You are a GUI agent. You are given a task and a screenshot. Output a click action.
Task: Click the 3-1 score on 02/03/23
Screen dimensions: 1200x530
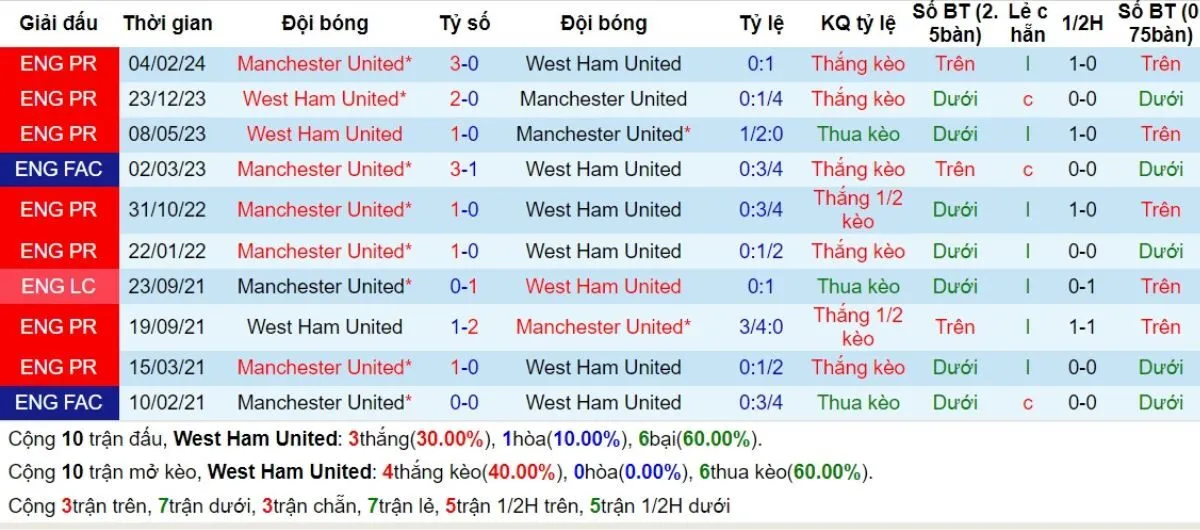coord(464,169)
